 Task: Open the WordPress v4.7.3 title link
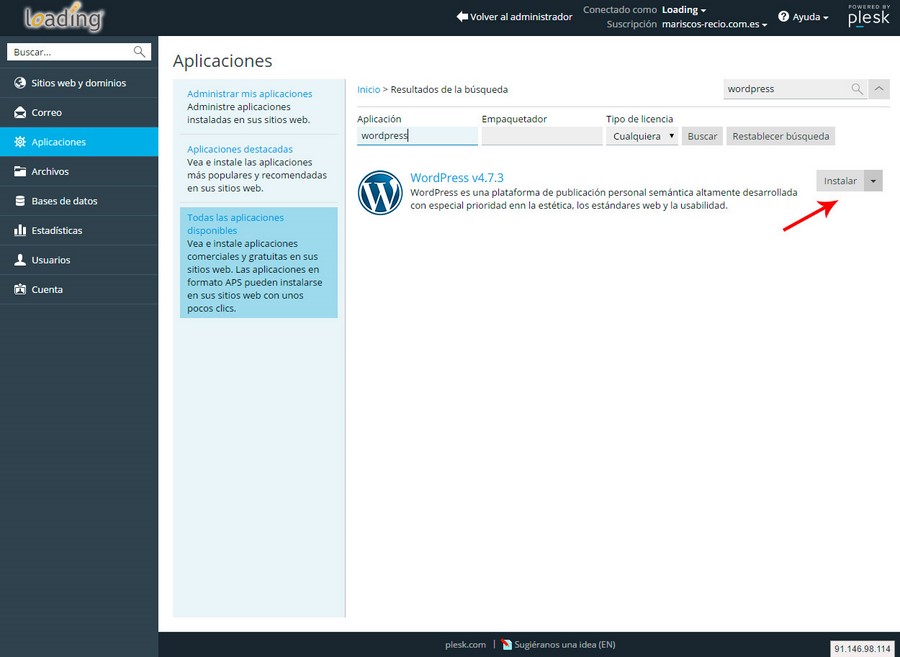pyautogui.click(x=457, y=178)
